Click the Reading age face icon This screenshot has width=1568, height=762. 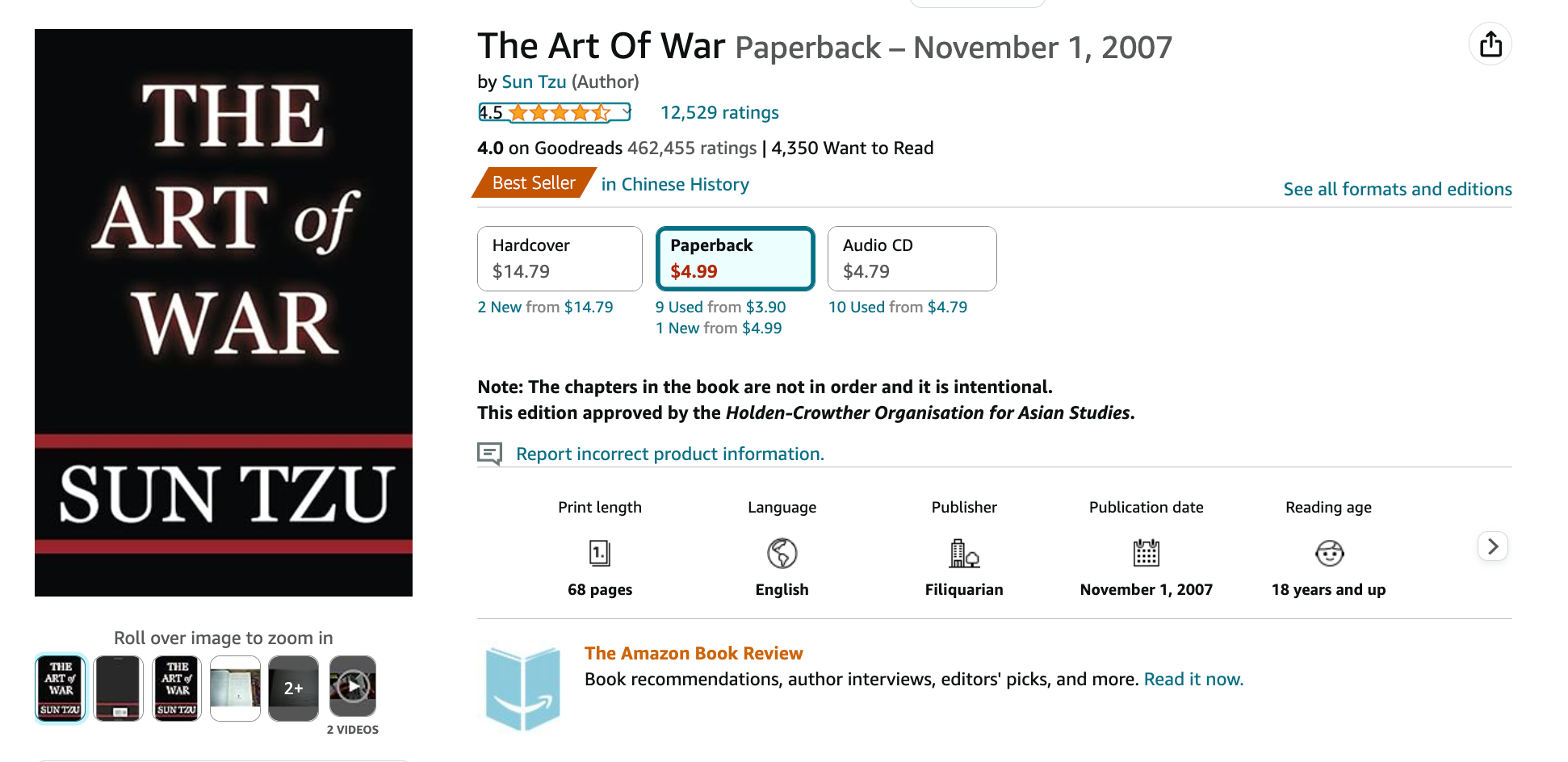click(1329, 553)
